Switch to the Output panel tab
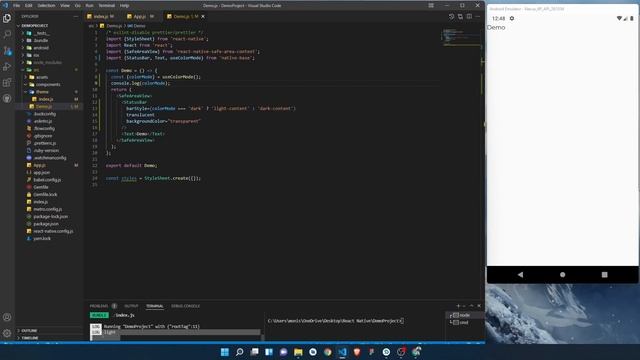Image resolution: width=640 pixels, height=360 pixels. pos(131,306)
